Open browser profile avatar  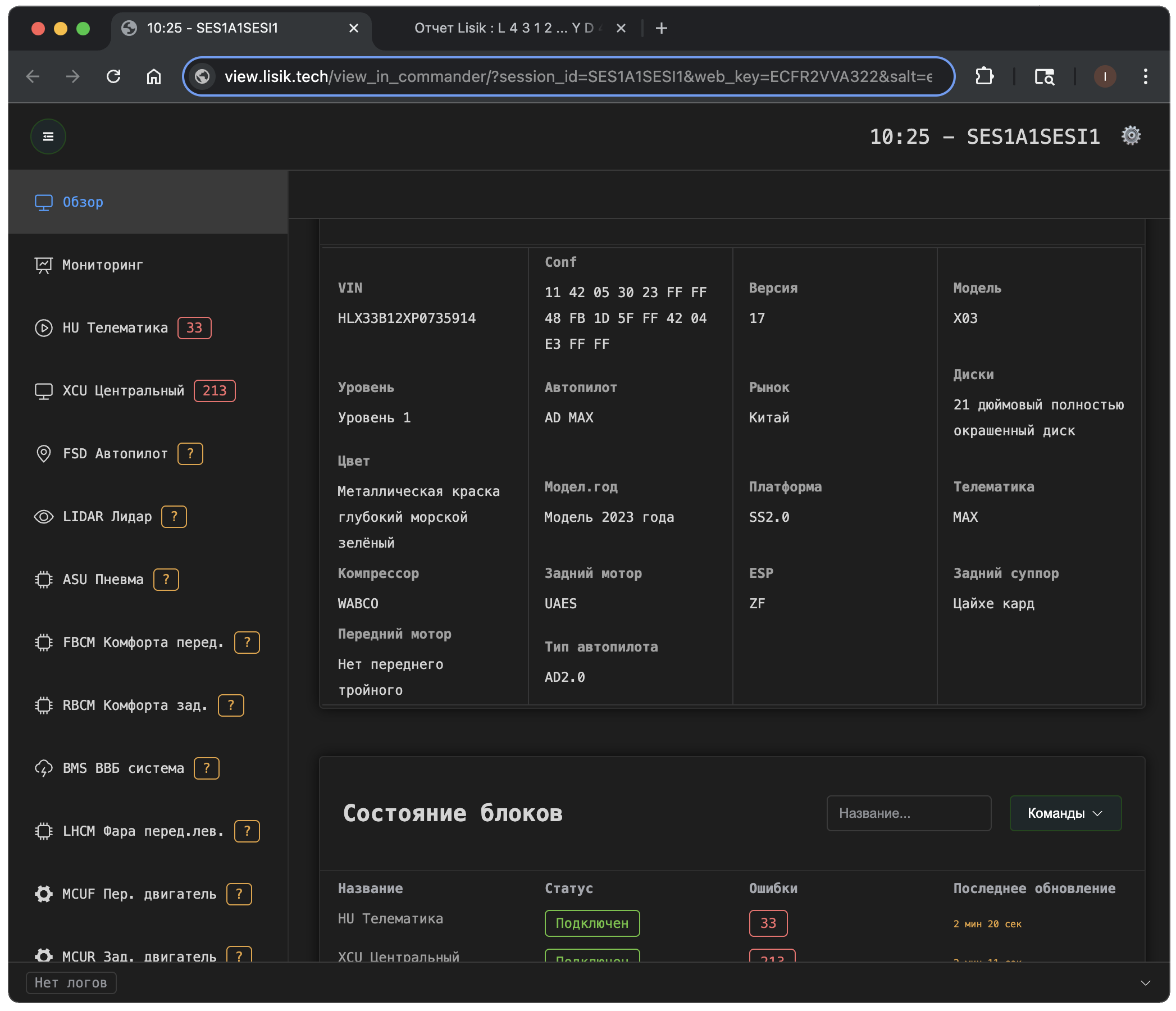[1105, 76]
